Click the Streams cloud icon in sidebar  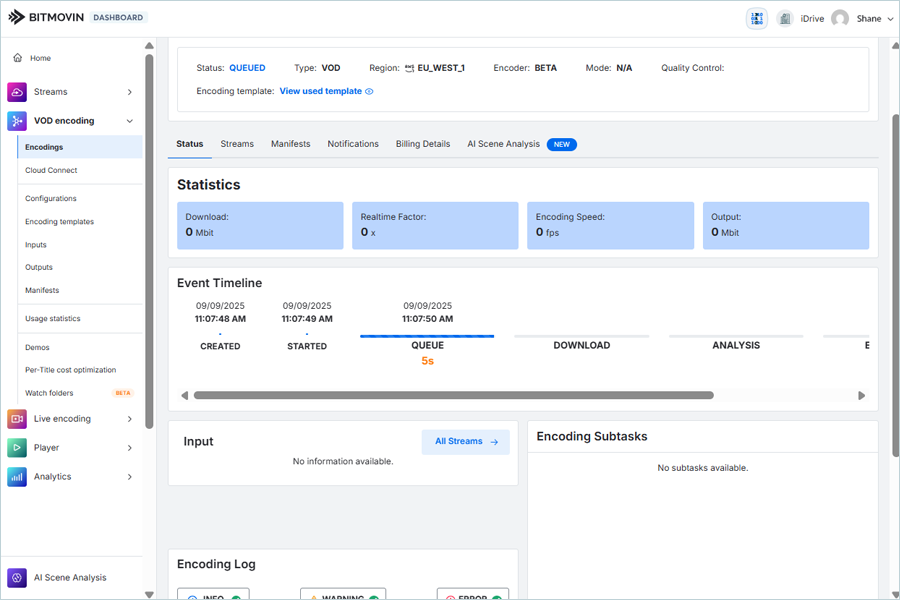coord(17,92)
